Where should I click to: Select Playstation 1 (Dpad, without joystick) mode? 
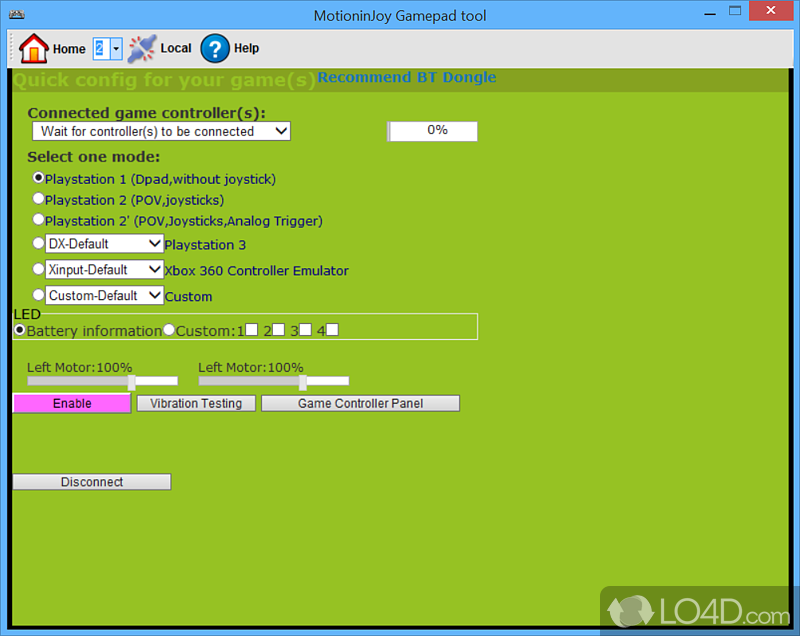[38, 178]
